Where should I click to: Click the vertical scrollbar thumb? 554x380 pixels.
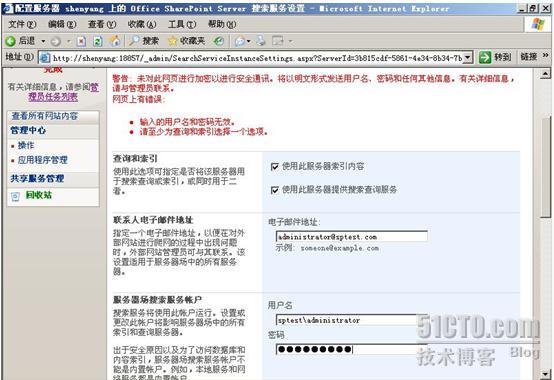click(546, 166)
